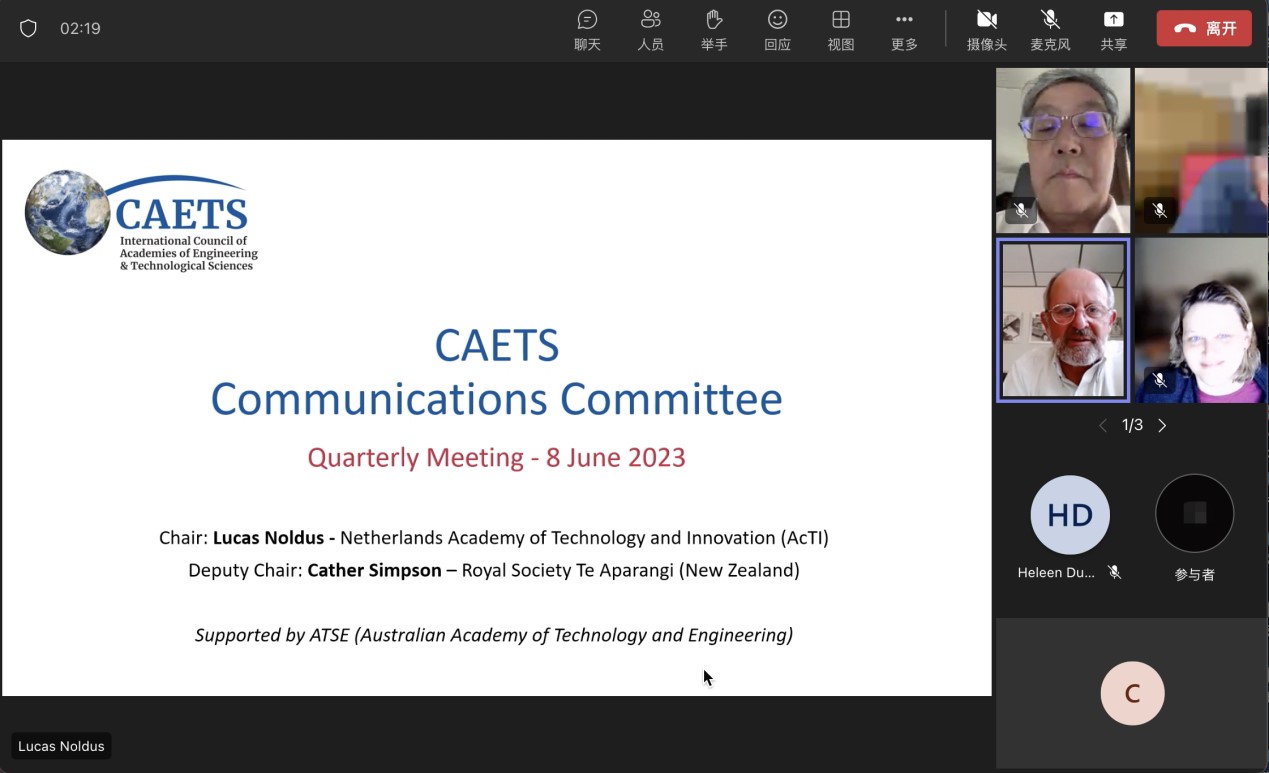Image resolution: width=1269 pixels, height=773 pixels.
Task: Open the 聊天 chat panel
Action: click(587, 28)
